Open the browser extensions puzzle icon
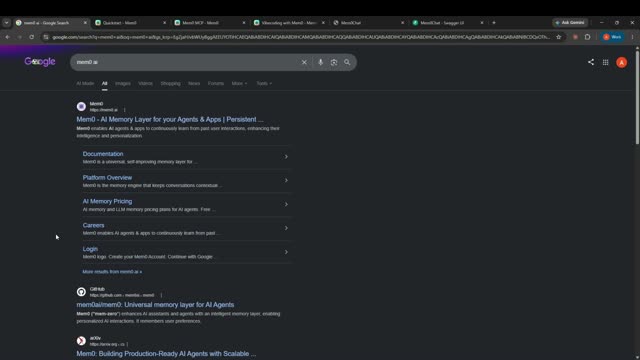The width and height of the screenshot is (640, 360). (x=587, y=37)
